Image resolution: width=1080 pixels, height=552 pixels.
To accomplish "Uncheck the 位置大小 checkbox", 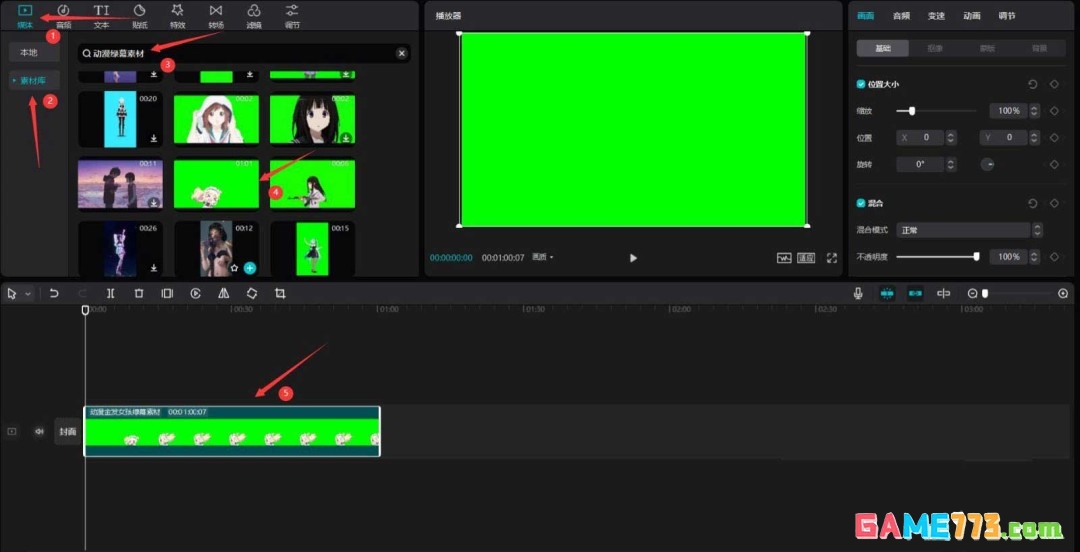I will point(861,84).
